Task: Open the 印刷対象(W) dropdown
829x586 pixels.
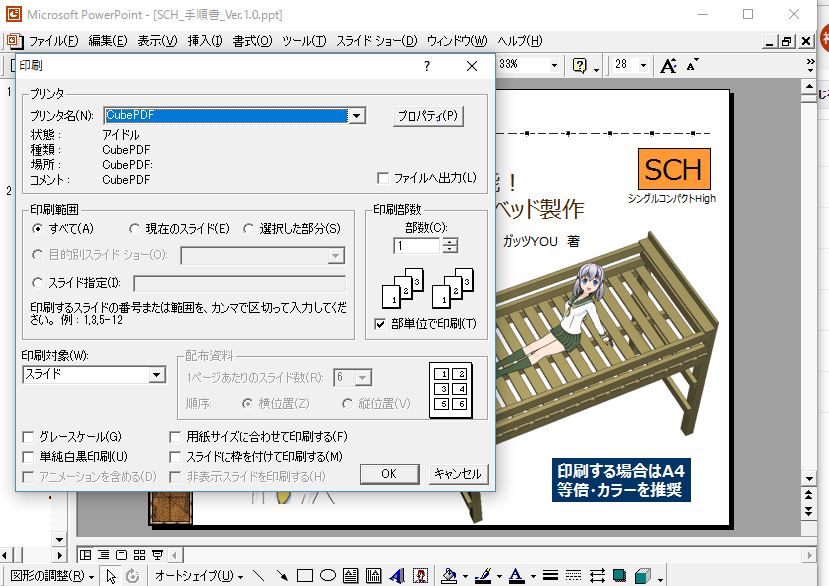Action: tap(156, 375)
